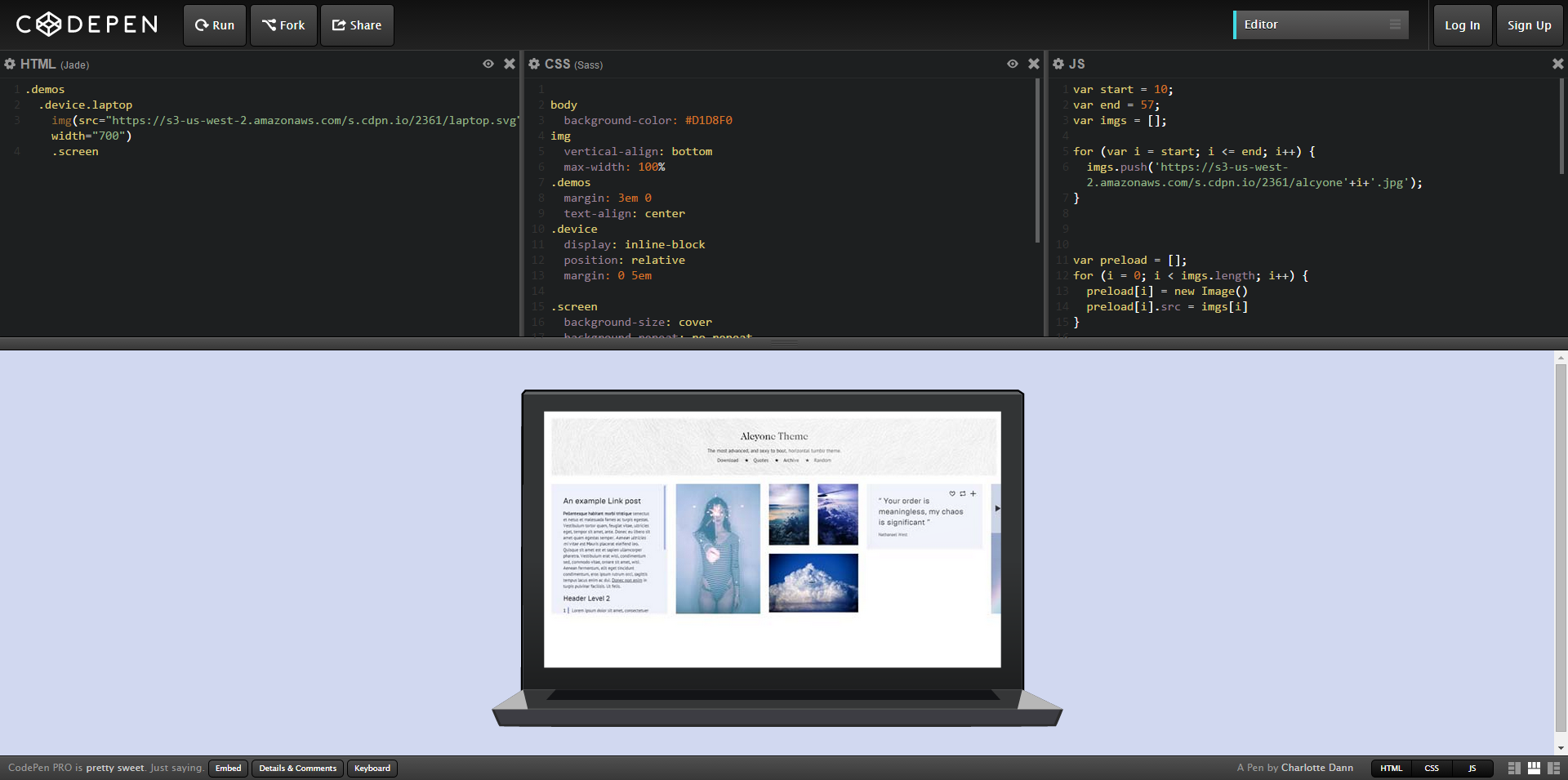1568x780 pixels.
Task: Toggle HTML panel in footer switcher
Action: [x=1392, y=768]
